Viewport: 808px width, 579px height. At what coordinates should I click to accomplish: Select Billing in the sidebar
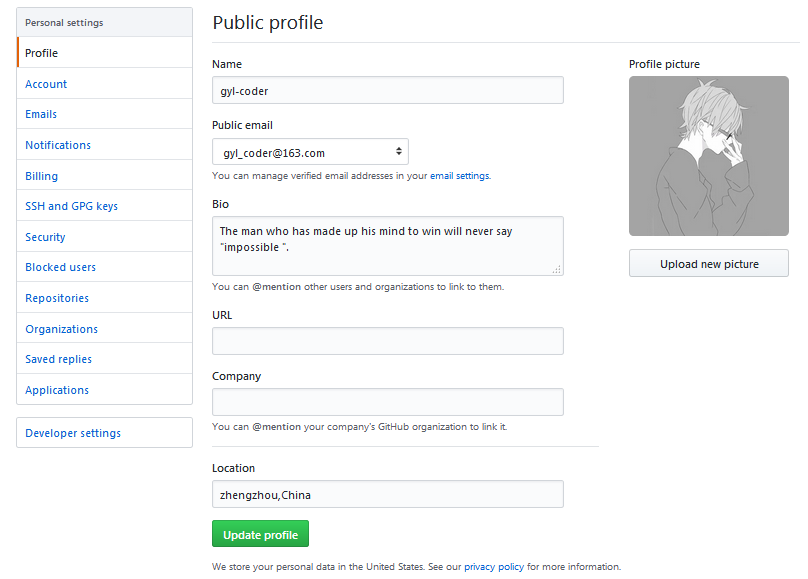pos(42,176)
